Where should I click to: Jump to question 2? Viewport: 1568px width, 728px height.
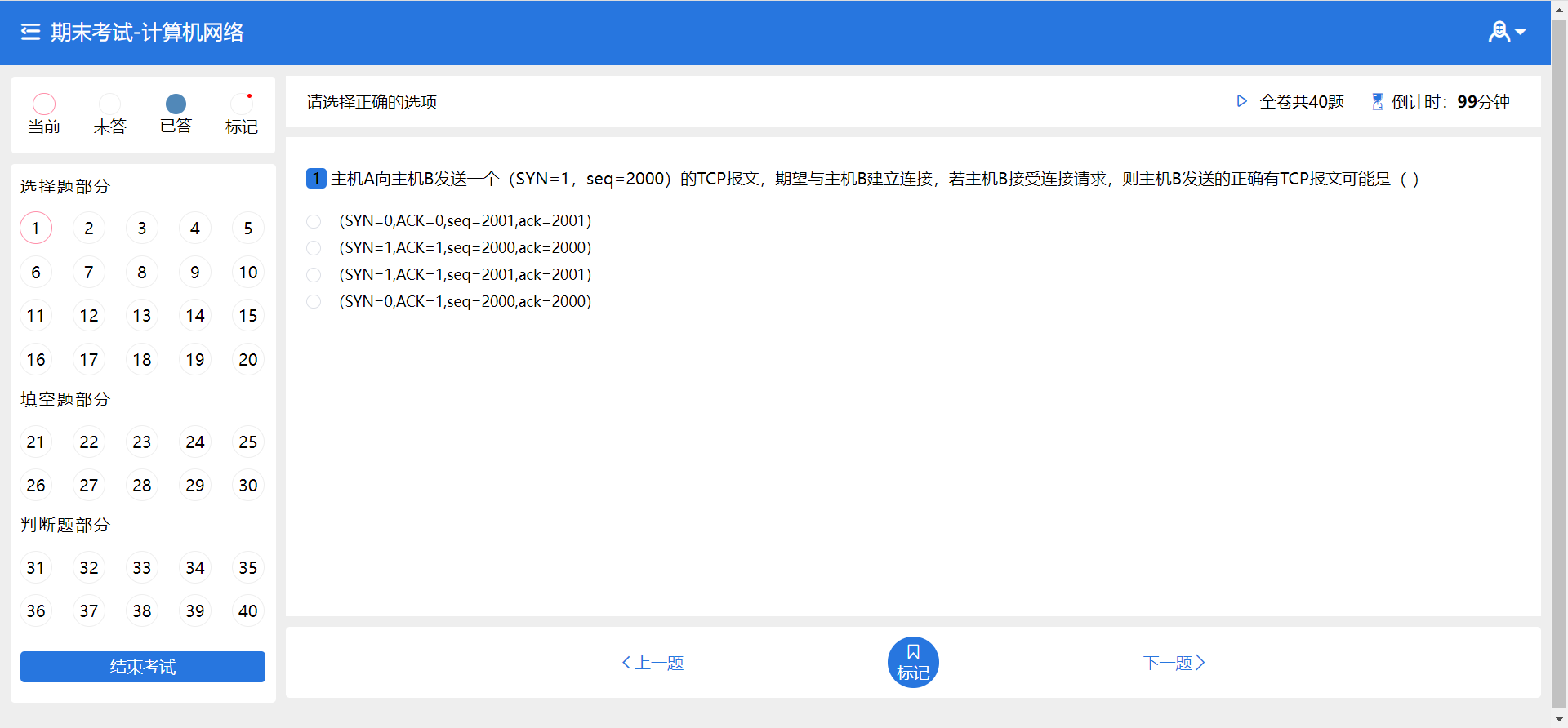(89, 228)
